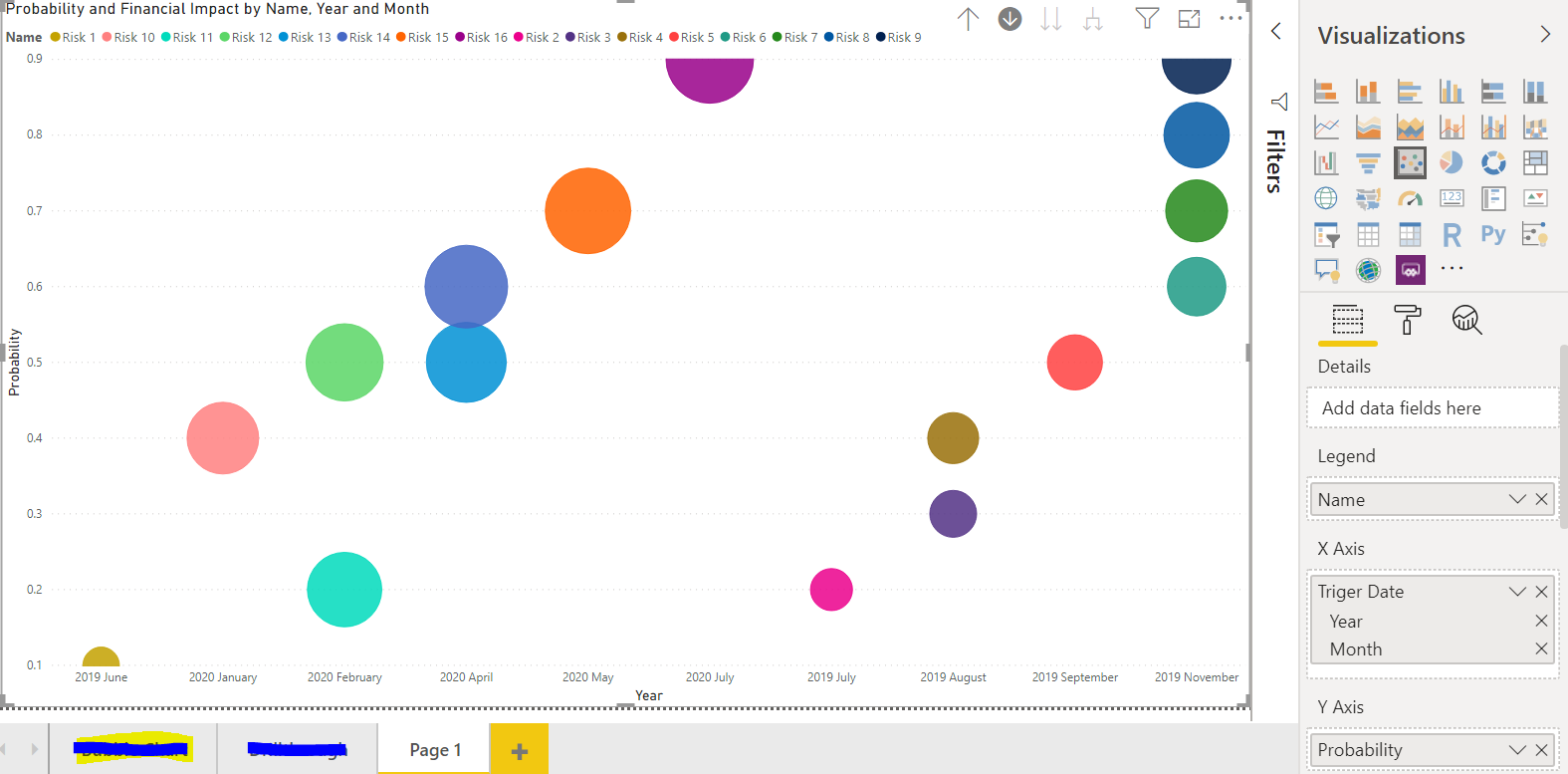Choose the globe Map visualization
1568x774 pixels.
[1326, 198]
